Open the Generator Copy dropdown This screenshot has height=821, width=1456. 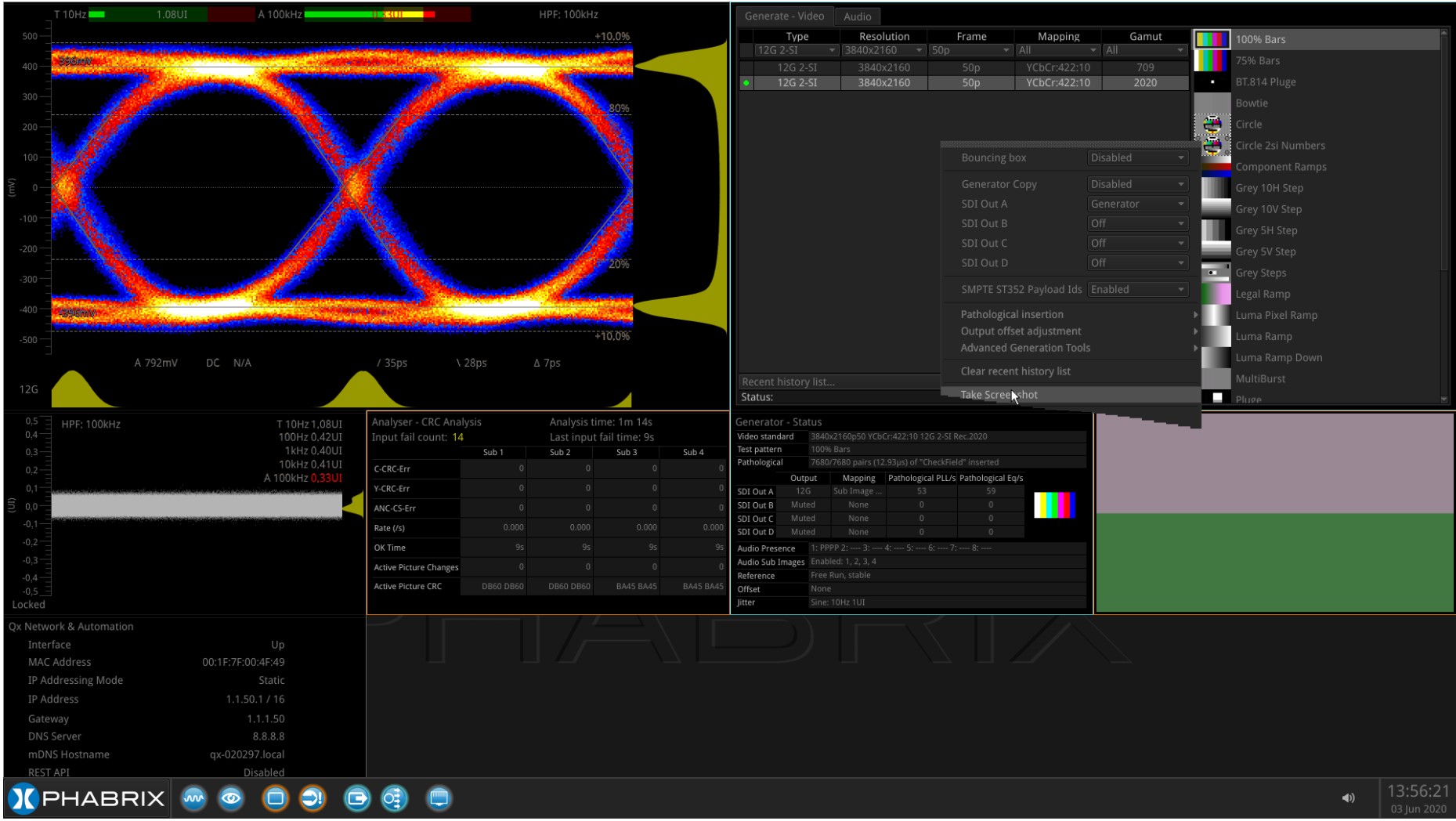(1138, 184)
